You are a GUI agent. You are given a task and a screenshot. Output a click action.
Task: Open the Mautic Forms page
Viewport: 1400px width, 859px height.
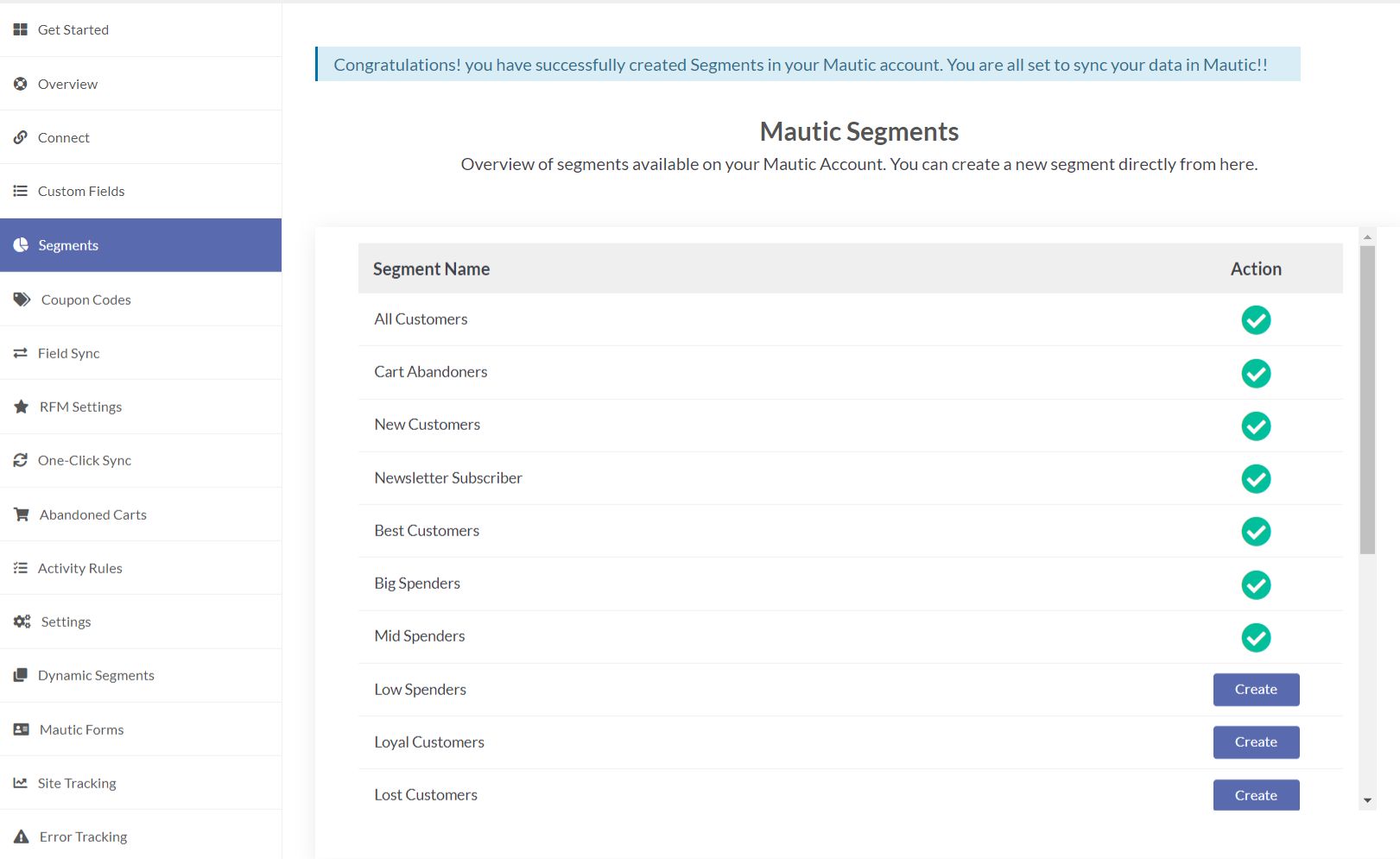141,730
